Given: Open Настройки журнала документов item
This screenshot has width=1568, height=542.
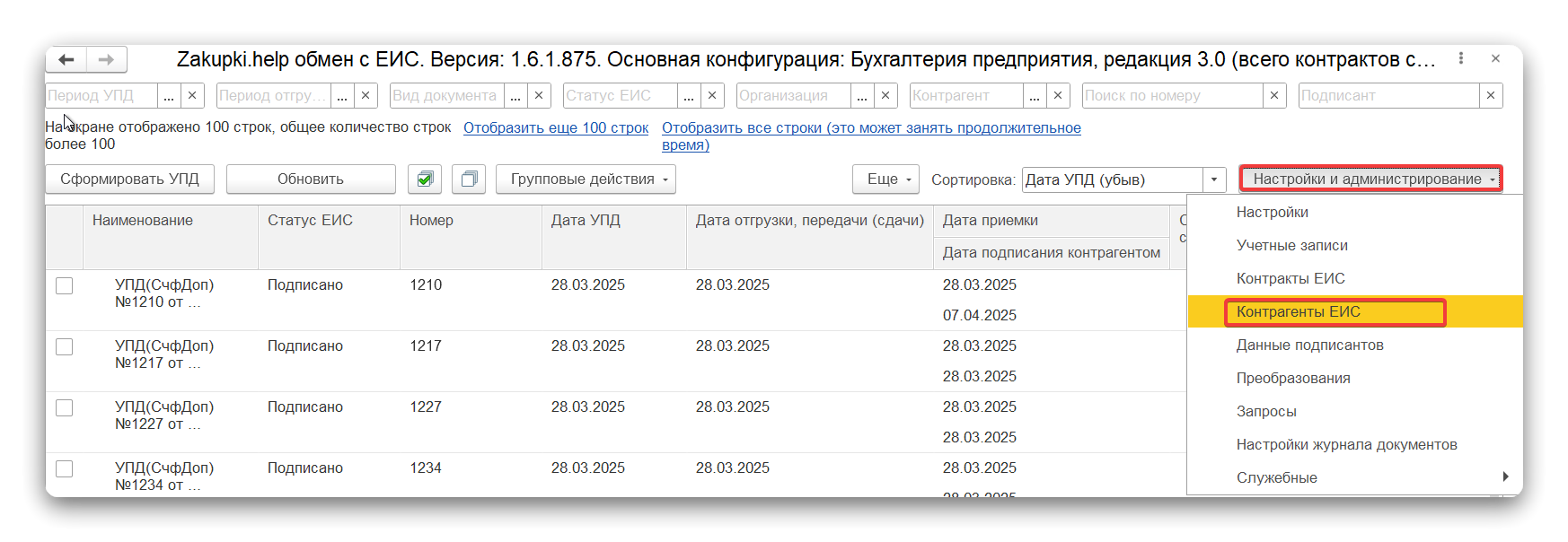Looking at the screenshot, I should pos(1355,444).
